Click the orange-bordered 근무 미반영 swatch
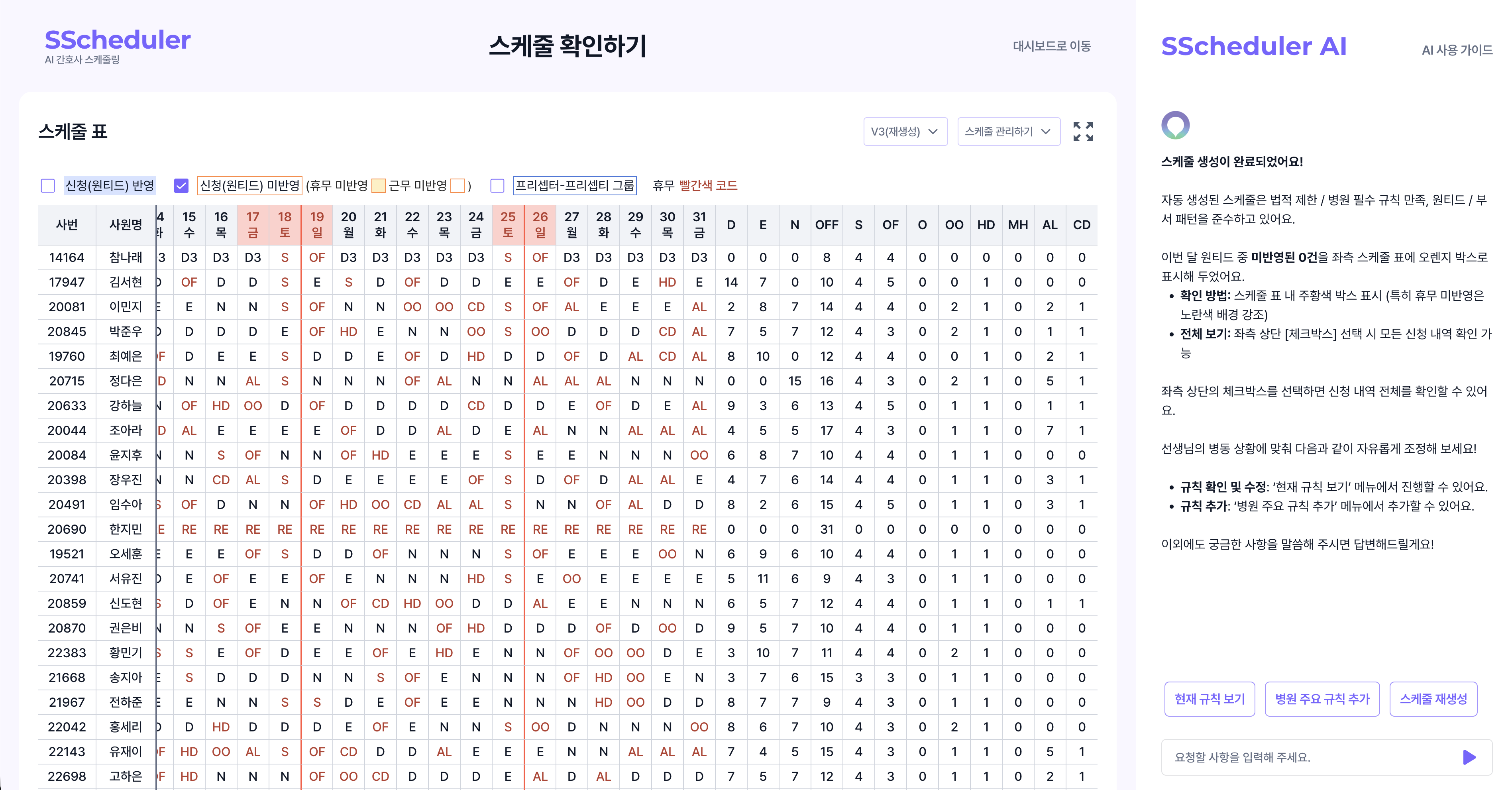This screenshot has height=790, width=1512. [x=457, y=186]
